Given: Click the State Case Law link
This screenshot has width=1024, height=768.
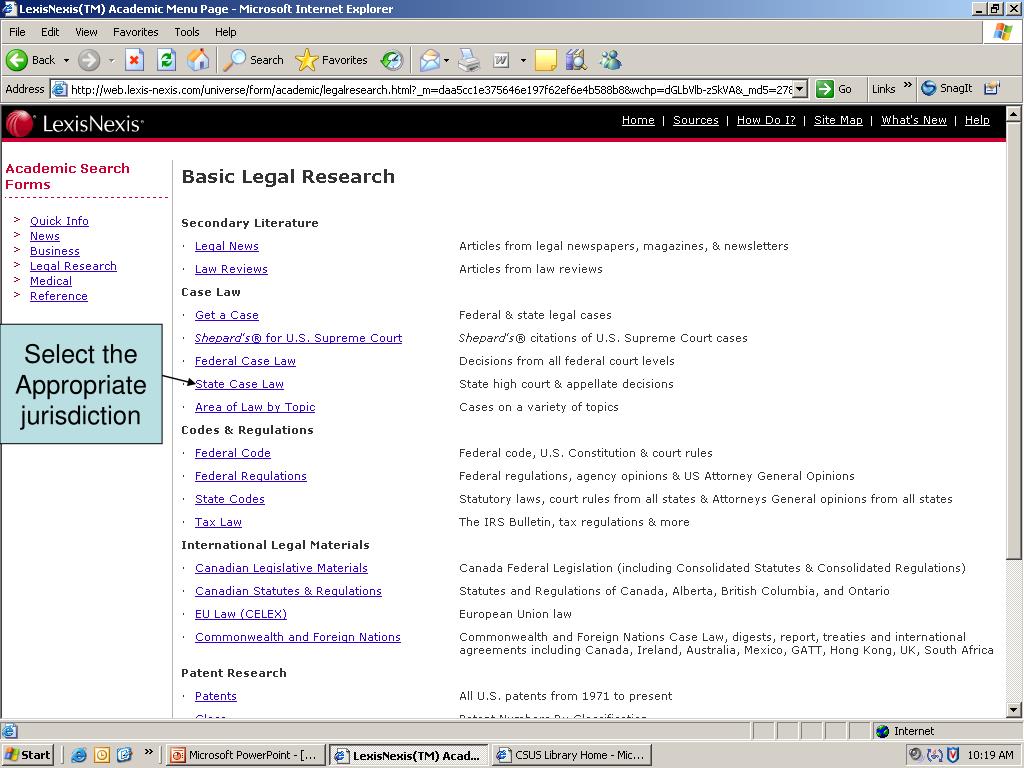Looking at the screenshot, I should pyautogui.click(x=240, y=384).
